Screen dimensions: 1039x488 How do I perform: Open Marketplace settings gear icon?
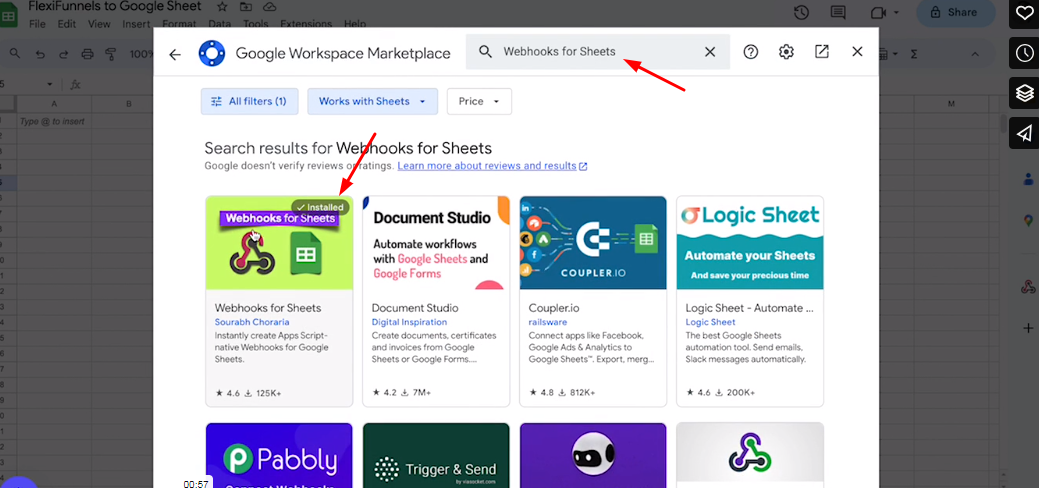[787, 52]
